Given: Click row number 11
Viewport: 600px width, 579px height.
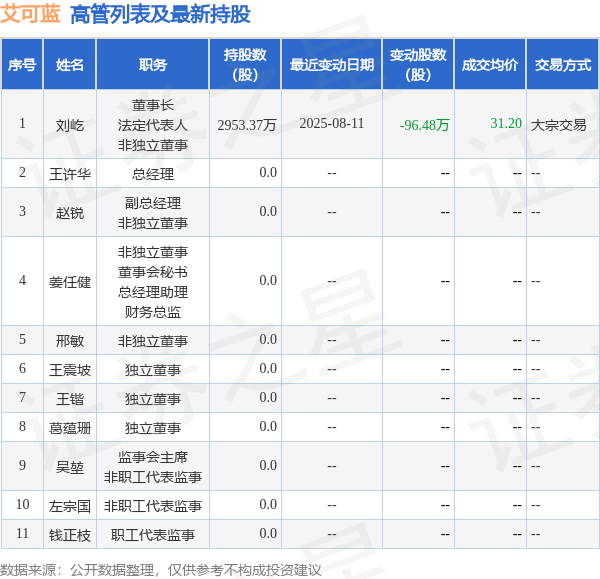Looking at the screenshot, I should click(22, 533).
